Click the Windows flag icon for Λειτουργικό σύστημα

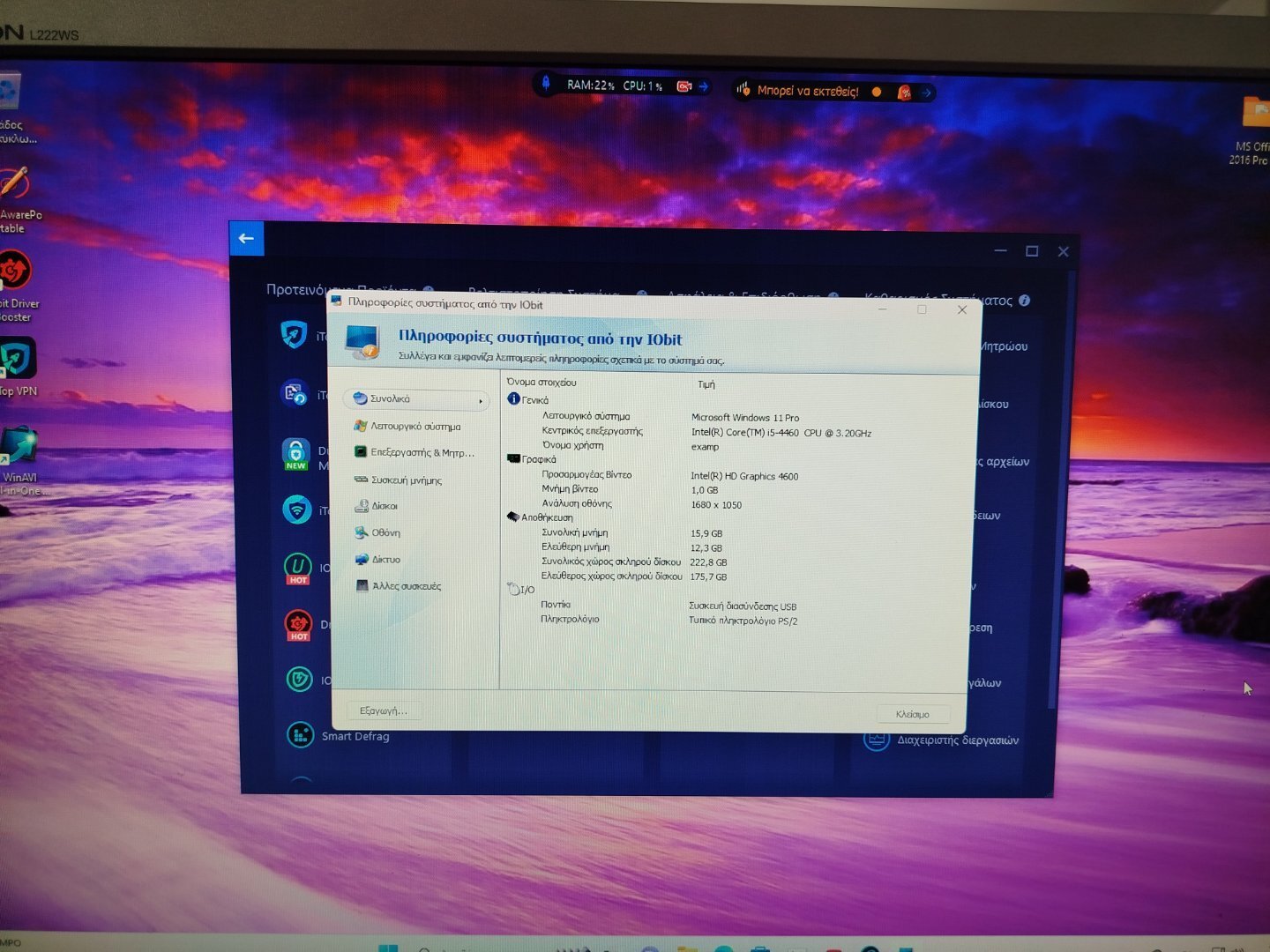tap(360, 426)
